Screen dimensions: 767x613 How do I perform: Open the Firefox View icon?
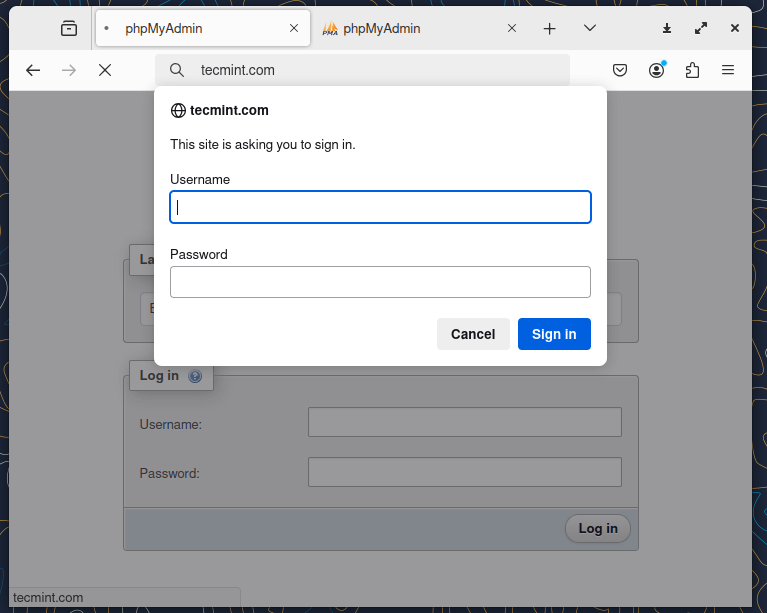coord(68,29)
